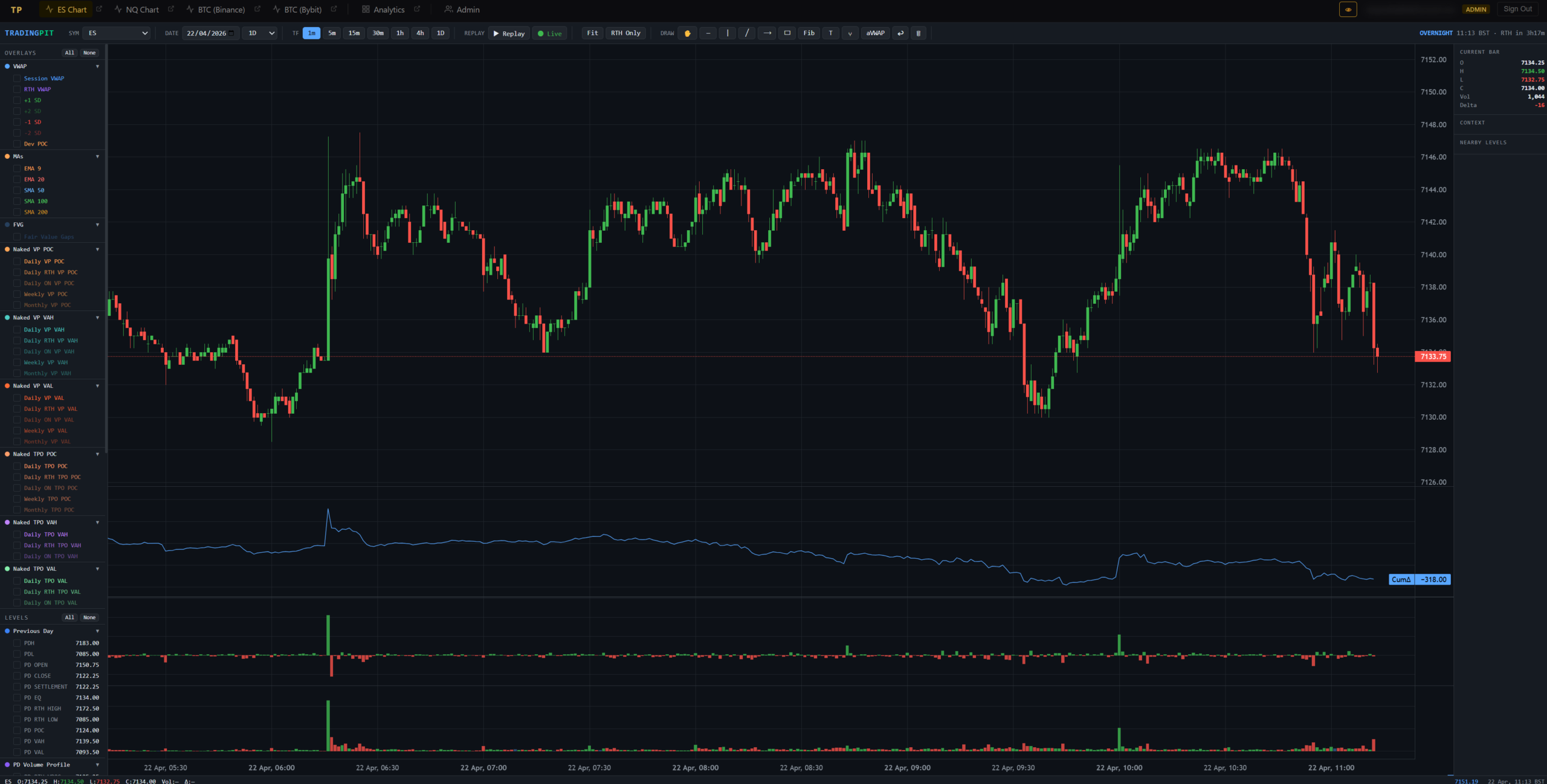Screen dimensions: 1547x784
Task: Select the pitchfork drawing tool
Action: point(850,33)
